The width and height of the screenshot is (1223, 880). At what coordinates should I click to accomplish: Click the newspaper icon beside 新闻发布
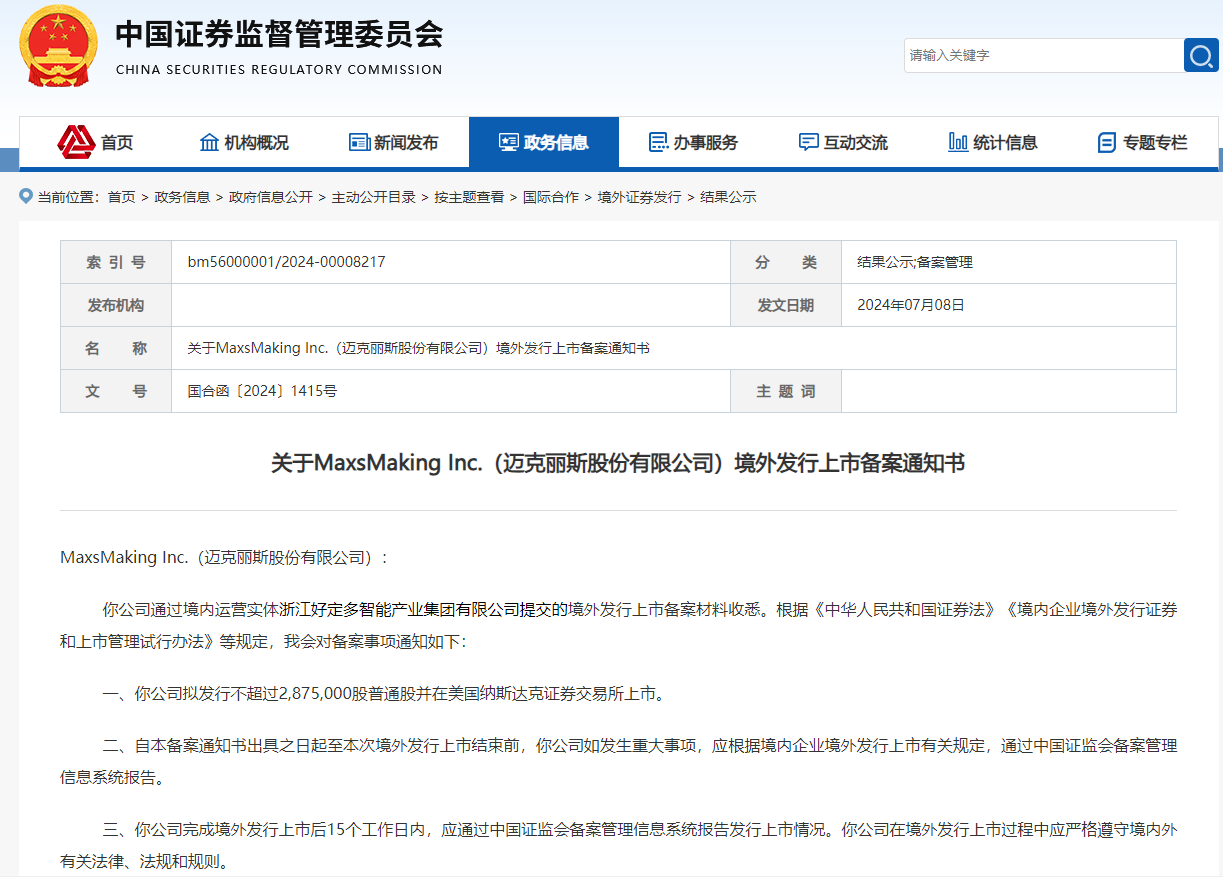(x=359, y=142)
